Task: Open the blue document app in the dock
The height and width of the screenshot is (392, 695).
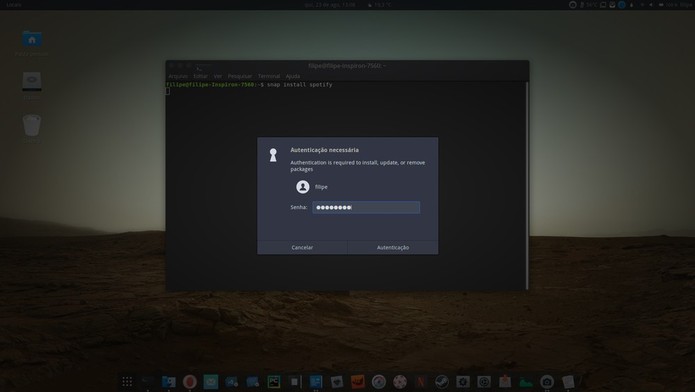Action: (x=316, y=381)
